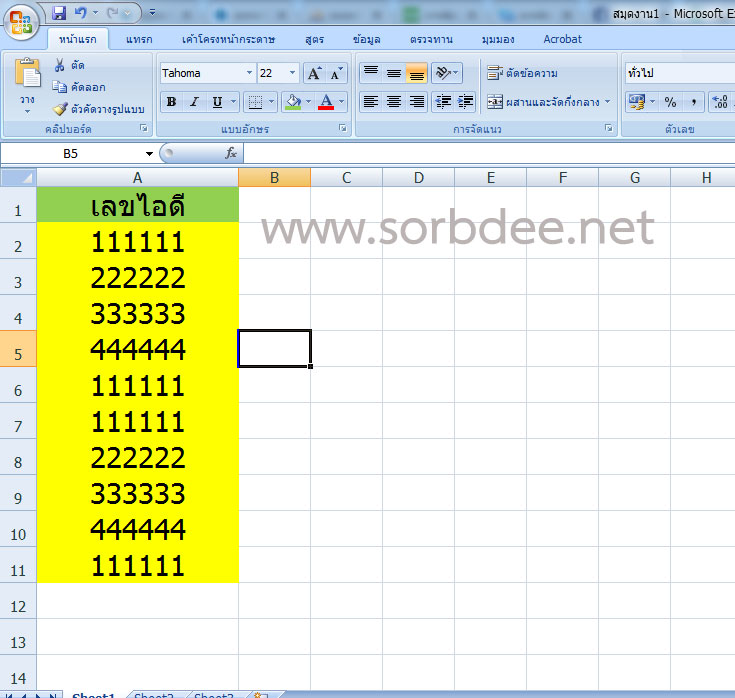
Task: Apply accounting number format icon
Action: 637,102
